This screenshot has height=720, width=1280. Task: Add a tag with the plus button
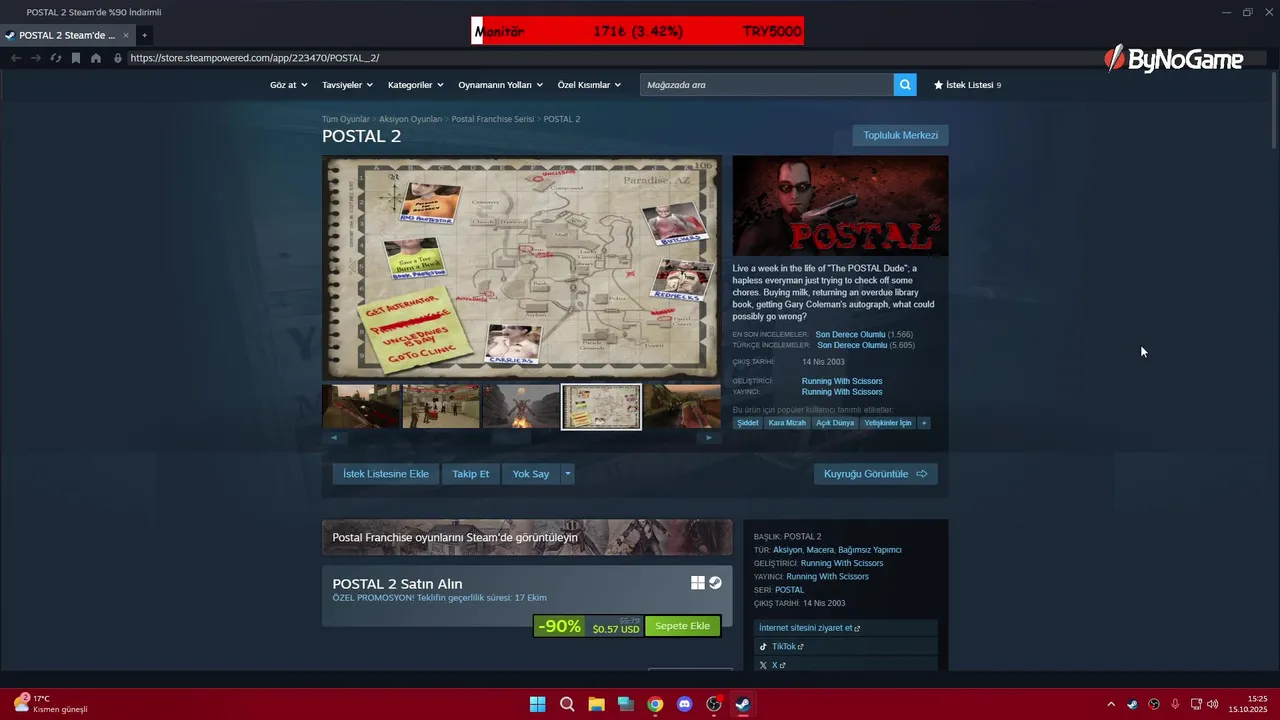pos(924,423)
